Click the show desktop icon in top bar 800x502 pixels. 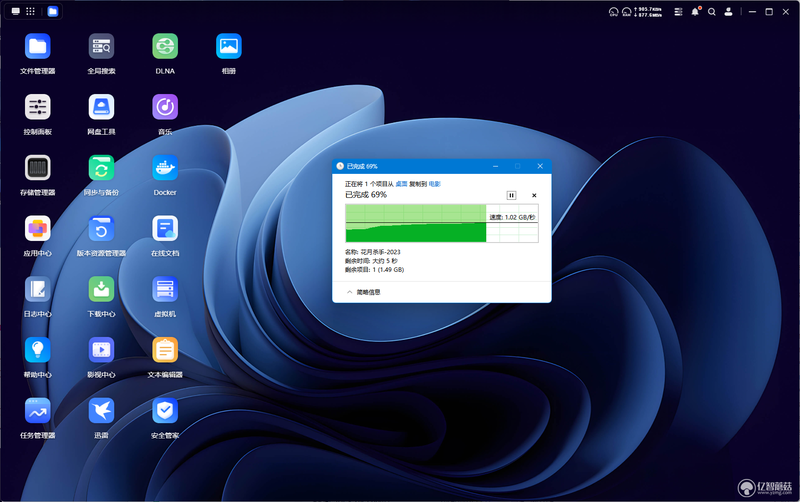[x=16, y=11]
